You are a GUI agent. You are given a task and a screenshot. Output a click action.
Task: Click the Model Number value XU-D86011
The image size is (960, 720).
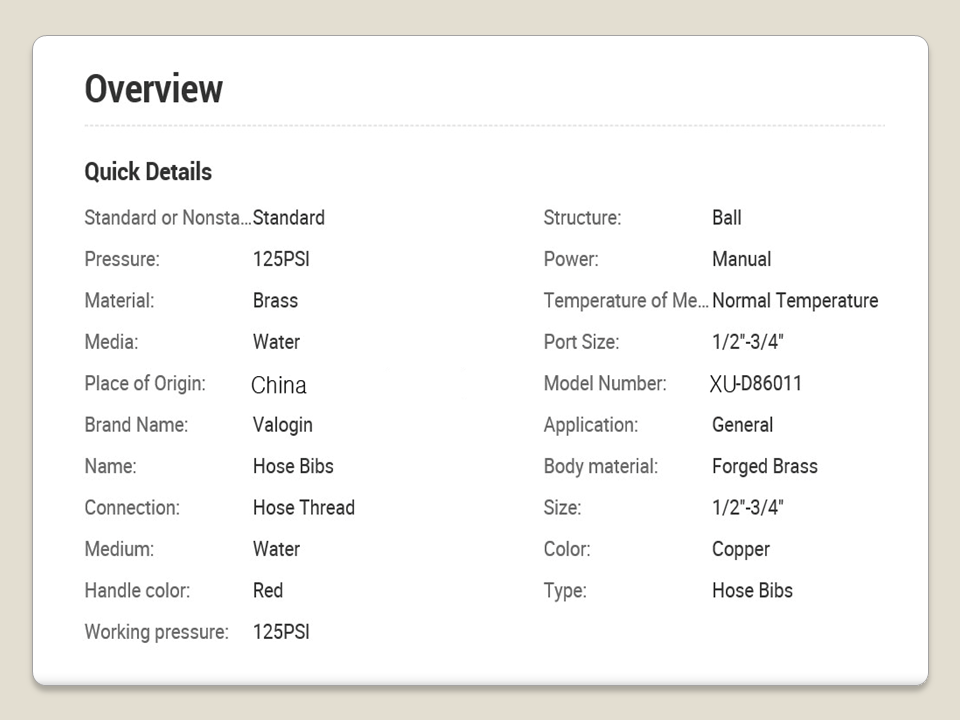(x=755, y=384)
